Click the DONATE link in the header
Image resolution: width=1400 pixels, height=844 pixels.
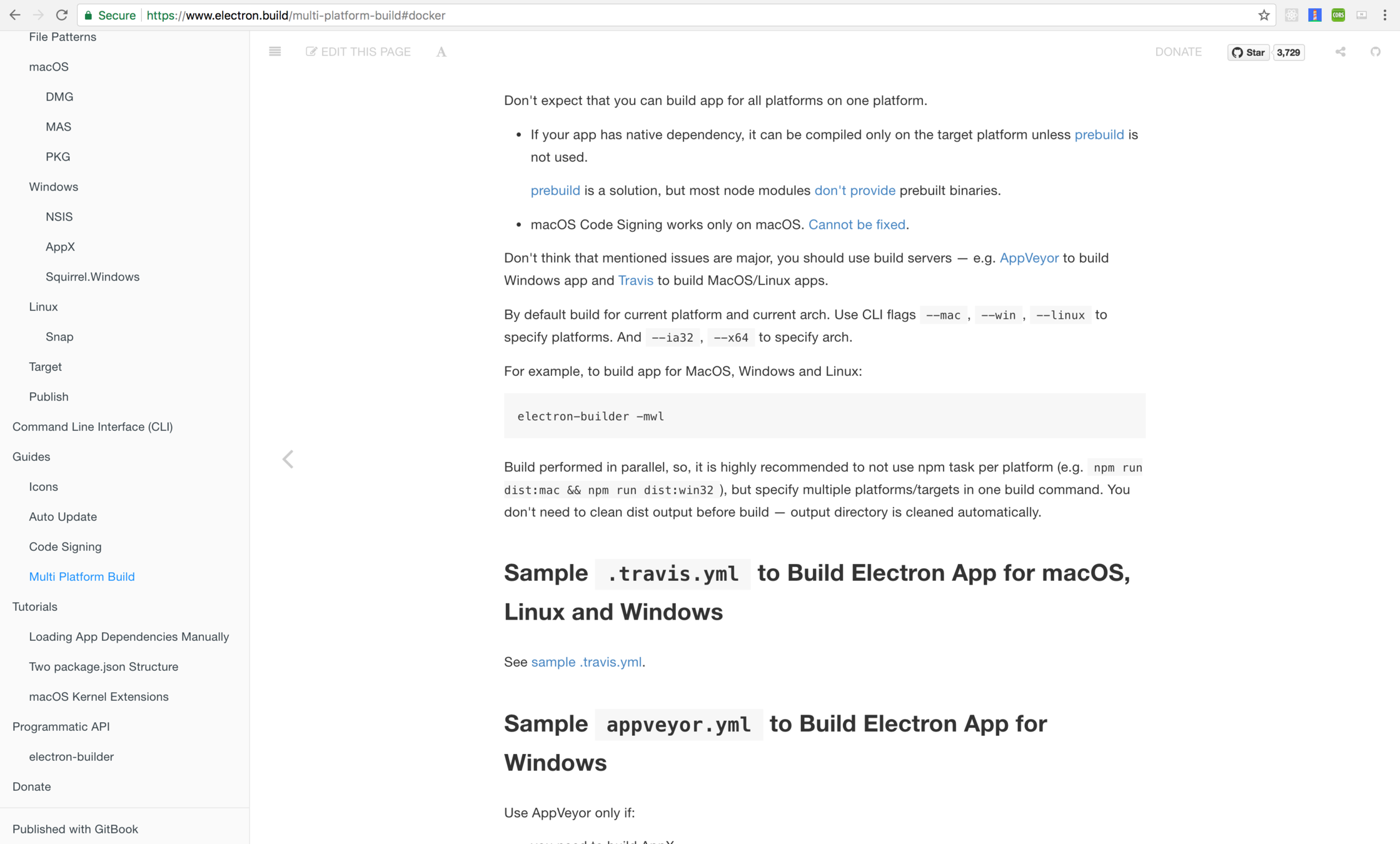click(1178, 52)
